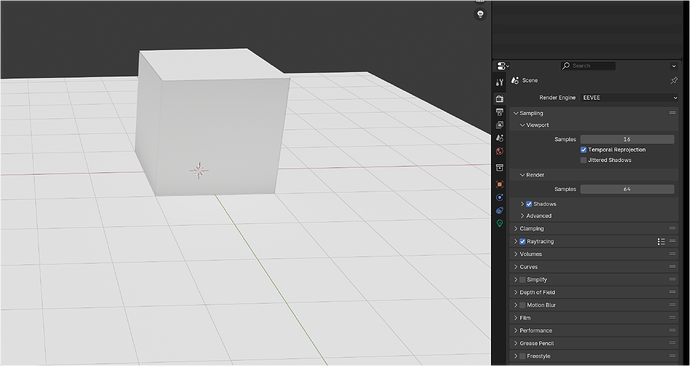690x366 pixels.
Task: Click the Volumes panel grip handle
Action: pyautogui.click(x=672, y=254)
